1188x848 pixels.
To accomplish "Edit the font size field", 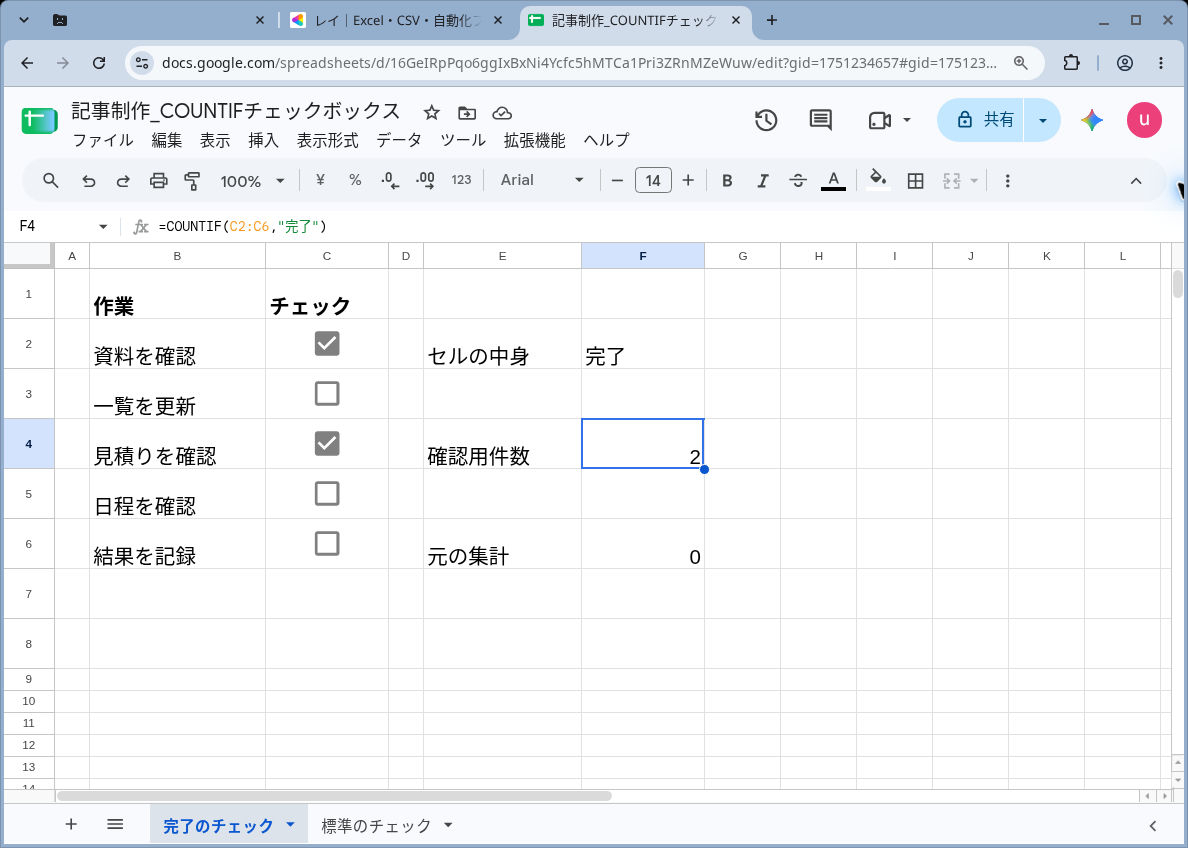I will pyautogui.click(x=653, y=180).
